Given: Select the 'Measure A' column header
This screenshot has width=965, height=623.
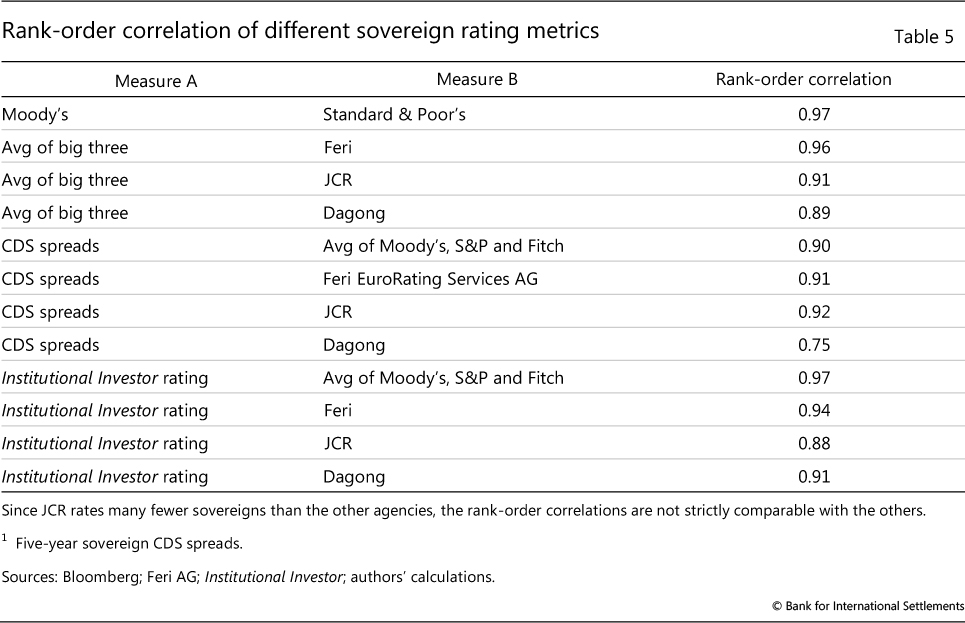Looking at the screenshot, I should click(156, 81).
